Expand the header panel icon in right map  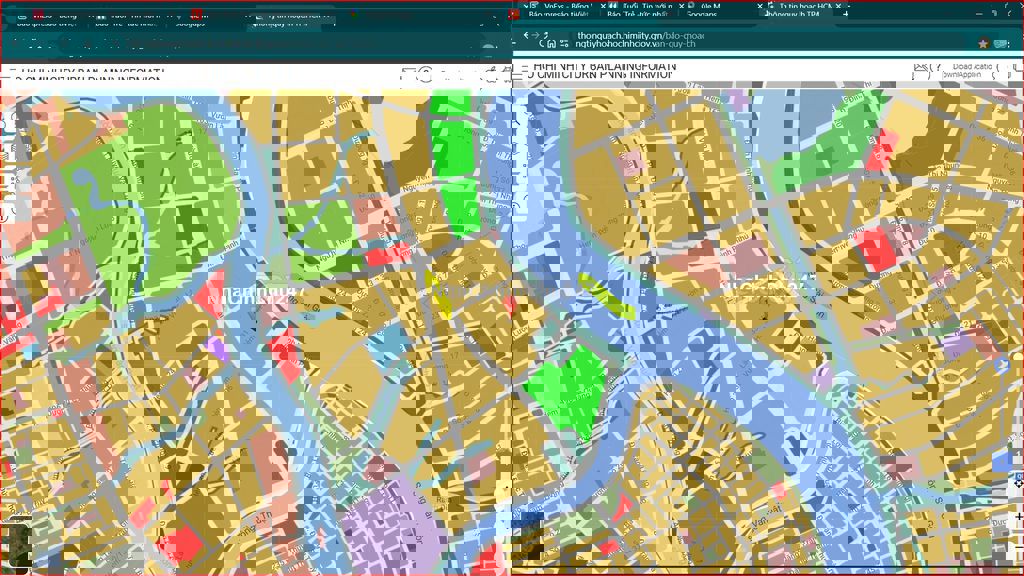[921, 71]
